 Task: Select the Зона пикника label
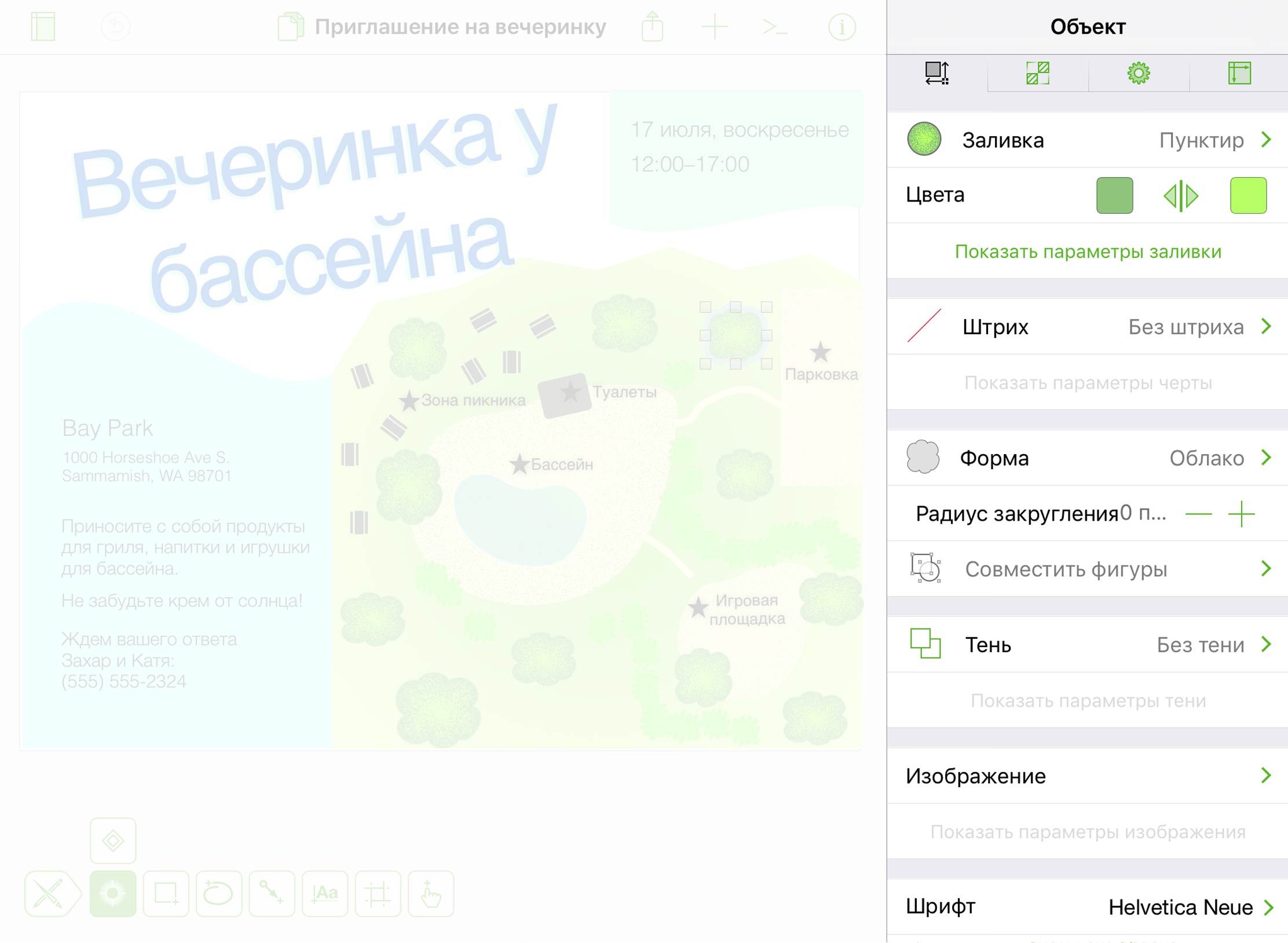click(x=473, y=400)
